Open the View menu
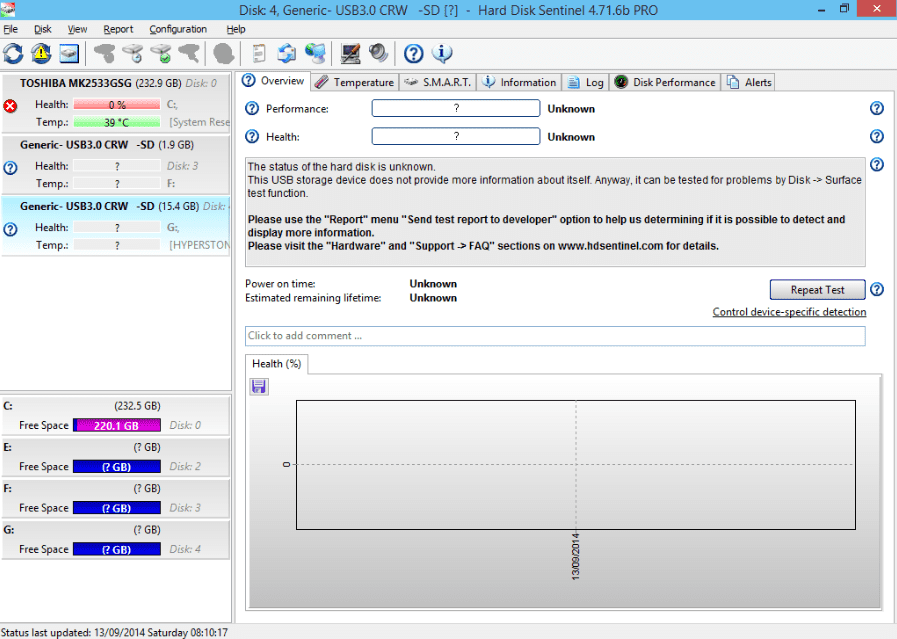897x639 pixels. click(x=77, y=29)
